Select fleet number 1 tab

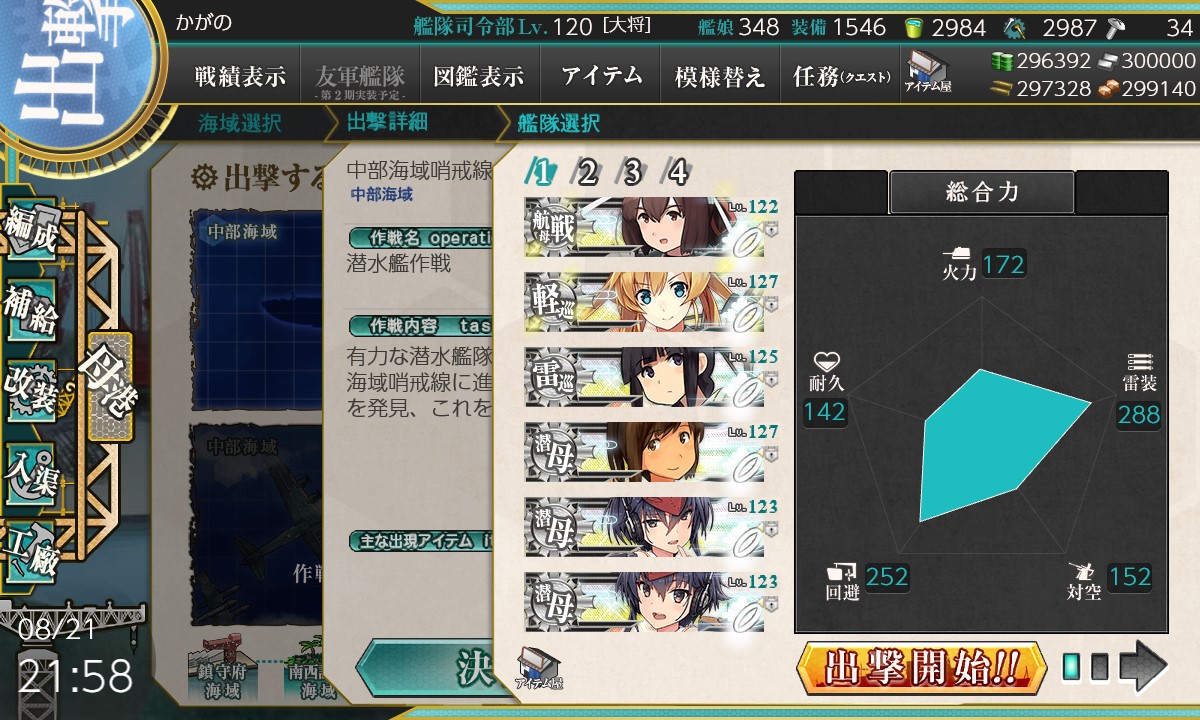click(542, 173)
